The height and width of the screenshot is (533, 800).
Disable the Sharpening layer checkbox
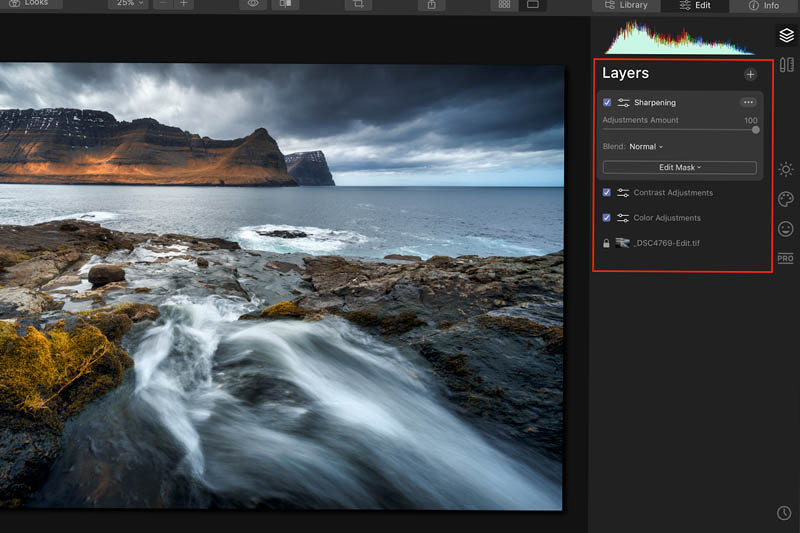[607, 102]
